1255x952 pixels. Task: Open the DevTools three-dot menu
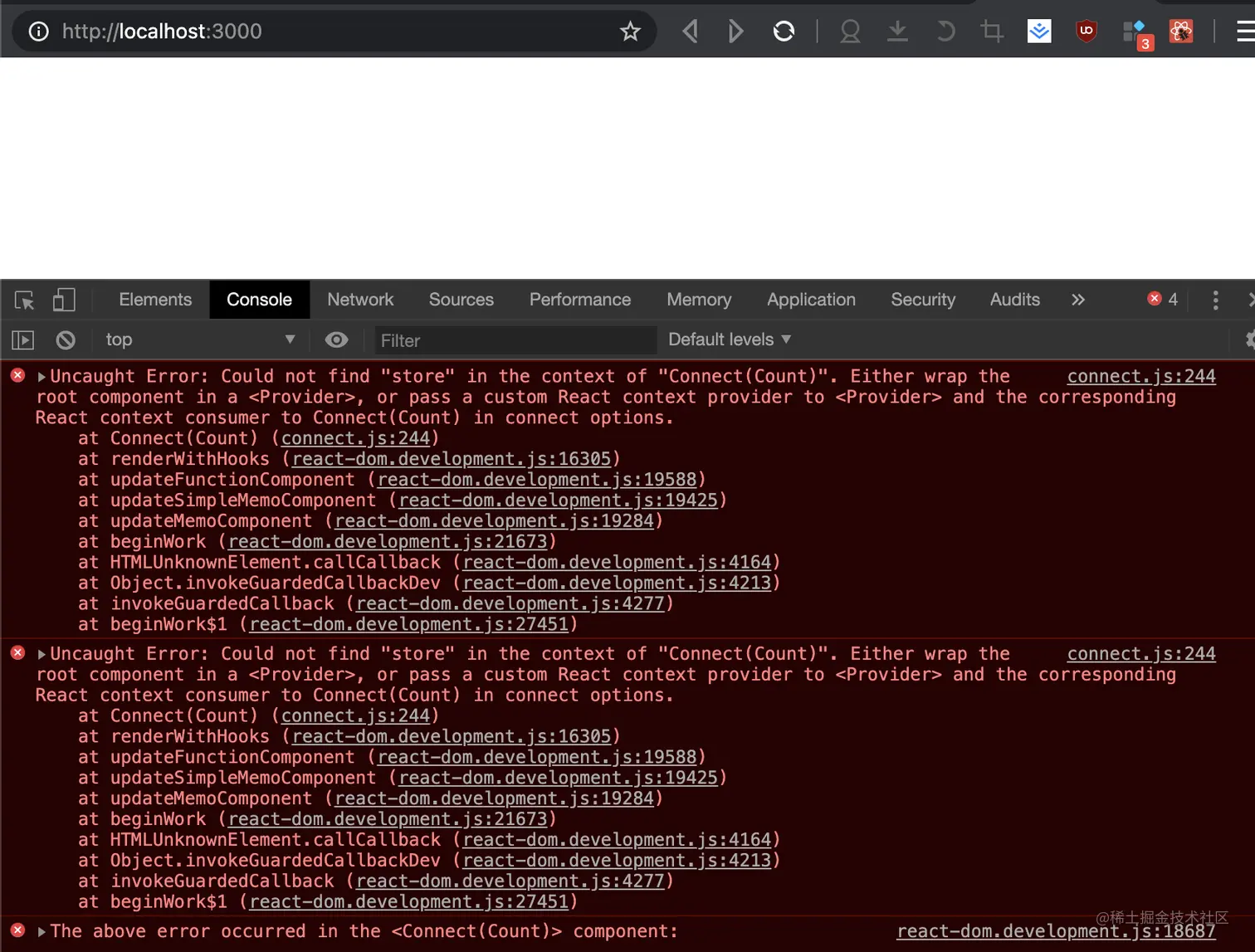click(x=1216, y=300)
